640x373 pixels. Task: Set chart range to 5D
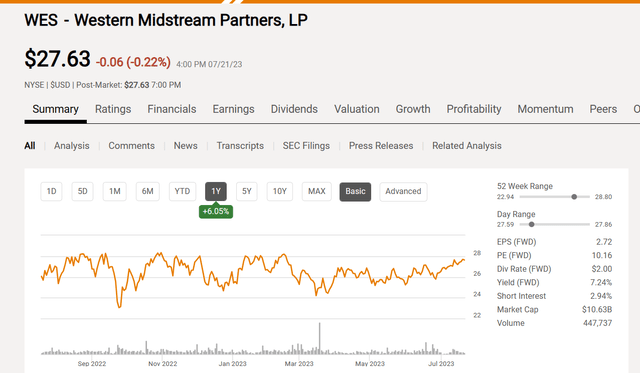point(82,191)
